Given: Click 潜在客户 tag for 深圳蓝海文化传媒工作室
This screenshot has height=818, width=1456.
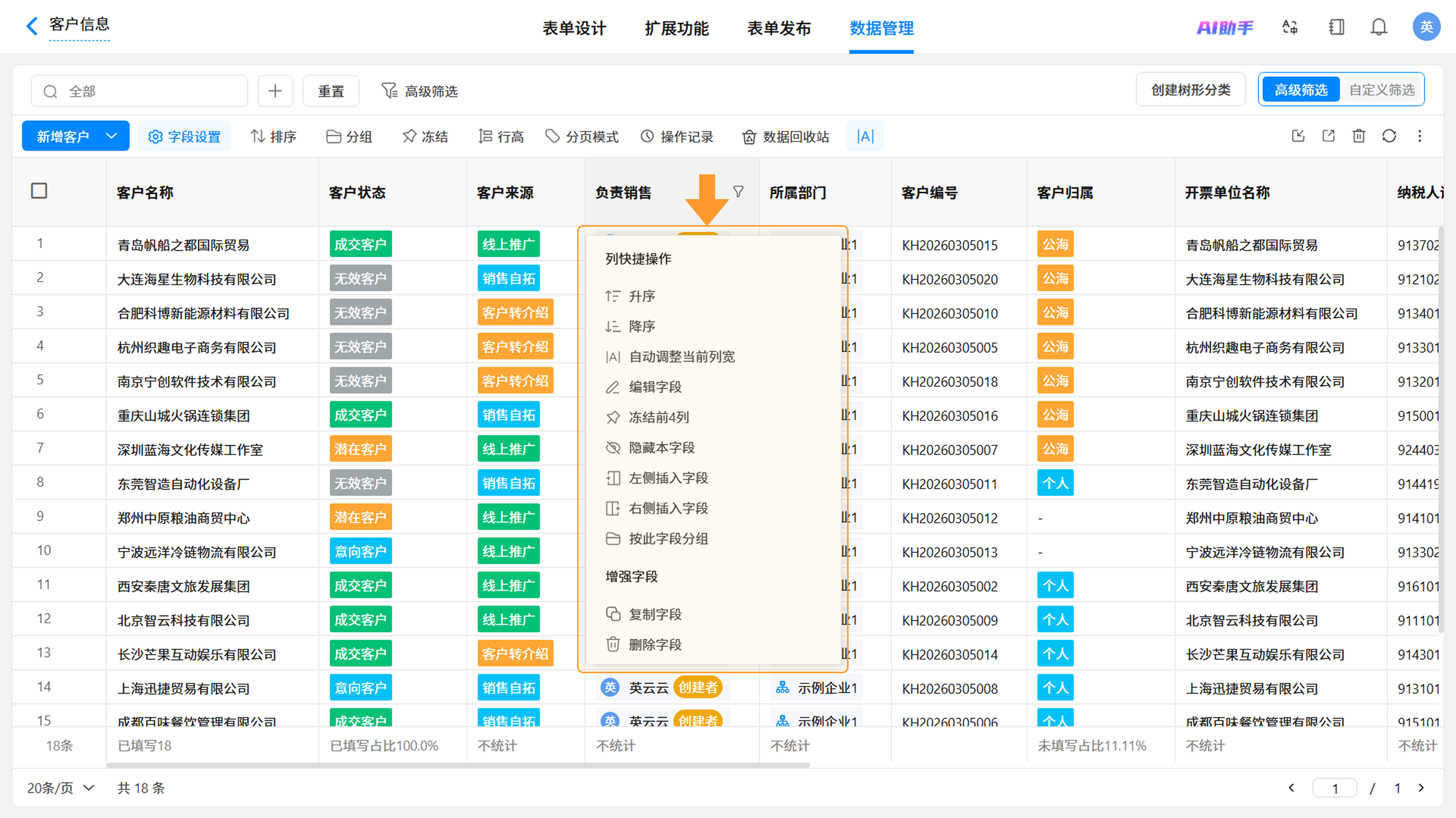Looking at the screenshot, I should click(x=360, y=449).
